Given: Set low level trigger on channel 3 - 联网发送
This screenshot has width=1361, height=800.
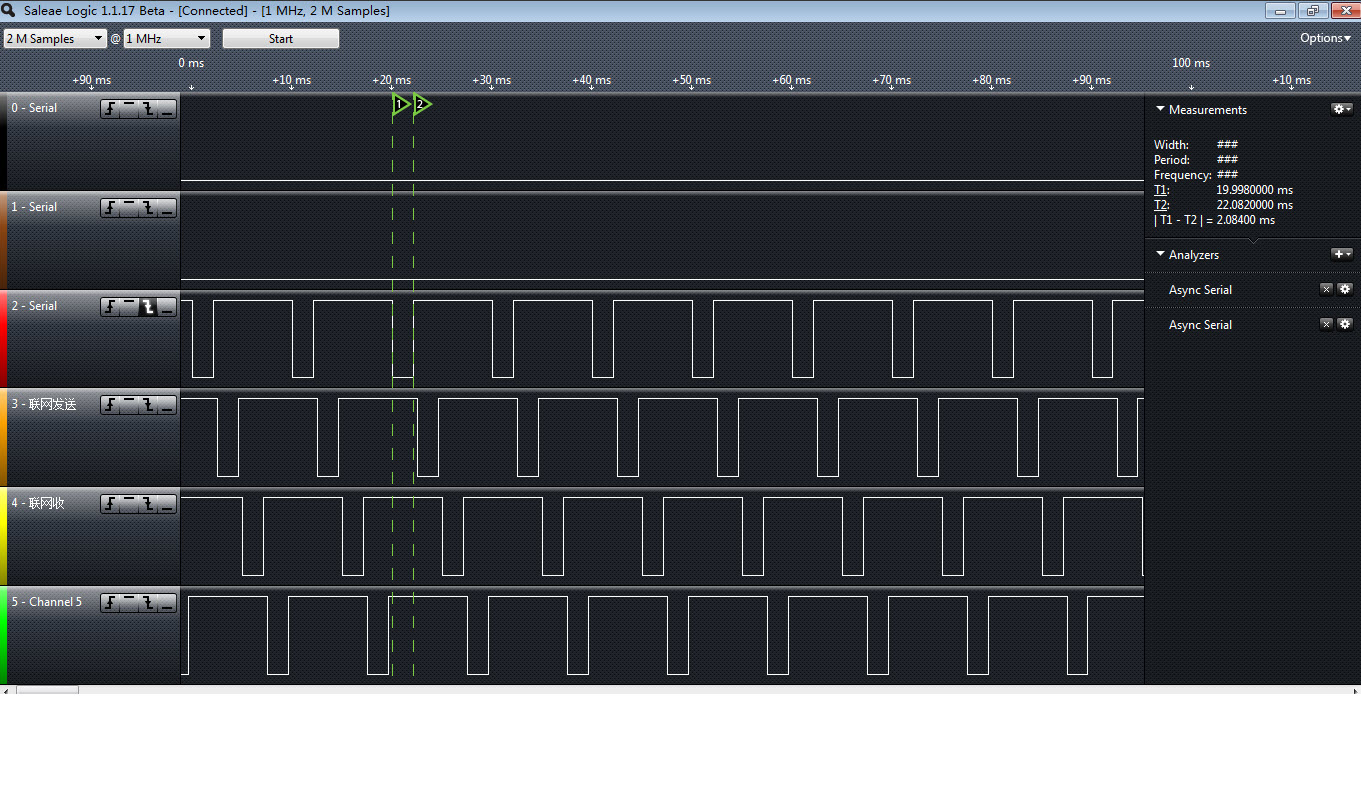Looking at the screenshot, I should (167, 405).
